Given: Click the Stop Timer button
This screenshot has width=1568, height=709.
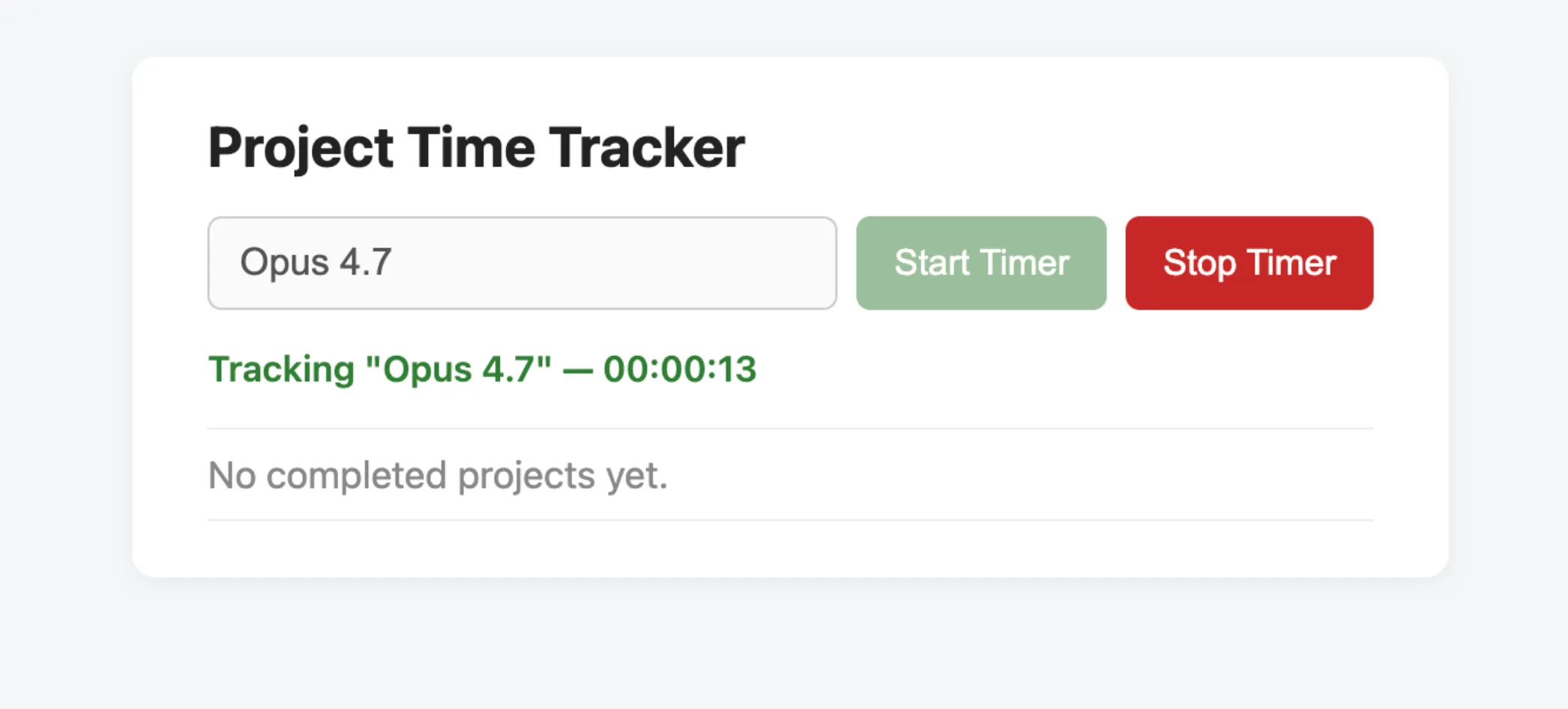Looking at the screenshot, I should click(x=1249, y=263).
